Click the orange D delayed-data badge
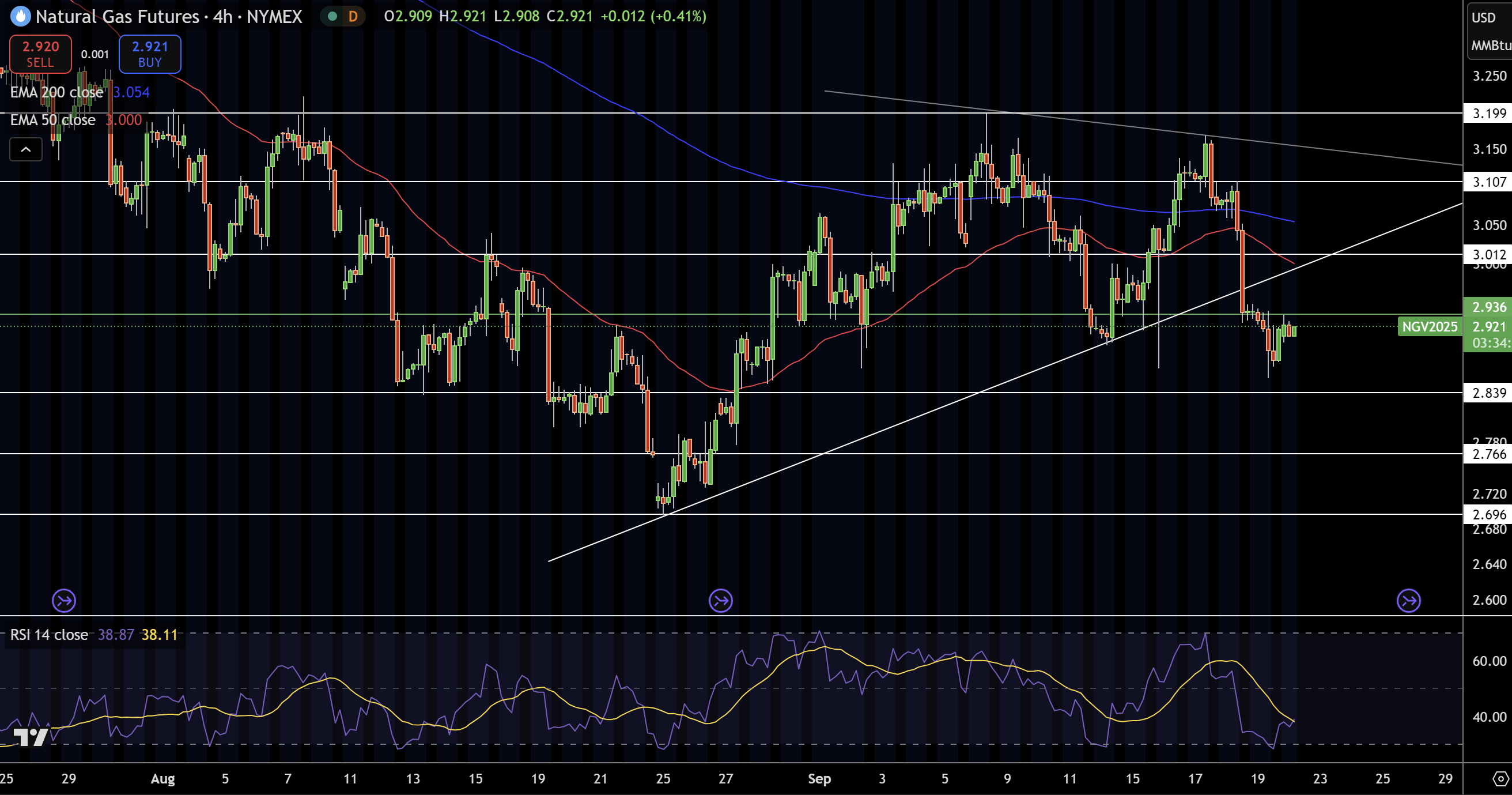Viewport: 1512px width, 795px height. (x=353, y=17)
